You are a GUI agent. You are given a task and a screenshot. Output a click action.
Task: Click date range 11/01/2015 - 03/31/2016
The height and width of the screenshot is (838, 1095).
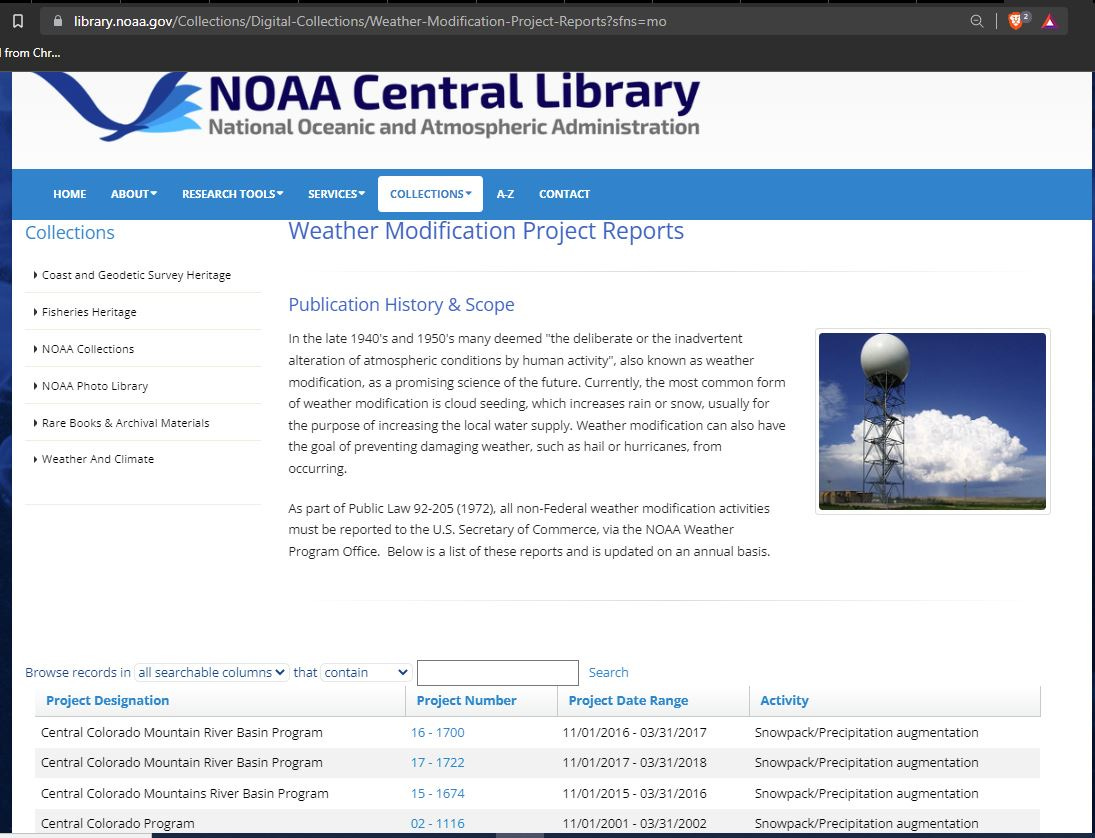[x=634, y=793]
